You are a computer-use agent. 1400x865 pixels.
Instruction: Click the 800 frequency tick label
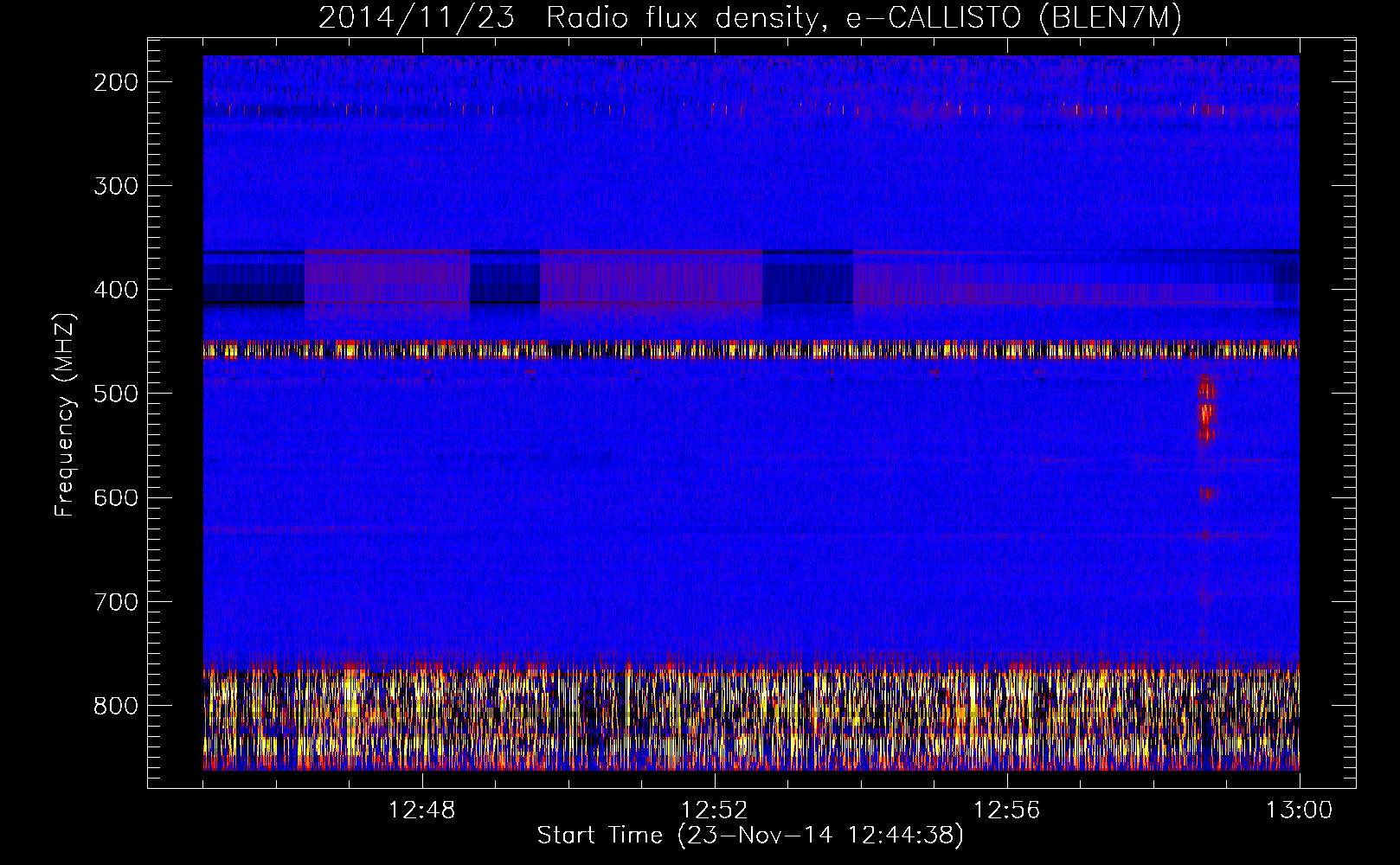(x=116, y=705)
